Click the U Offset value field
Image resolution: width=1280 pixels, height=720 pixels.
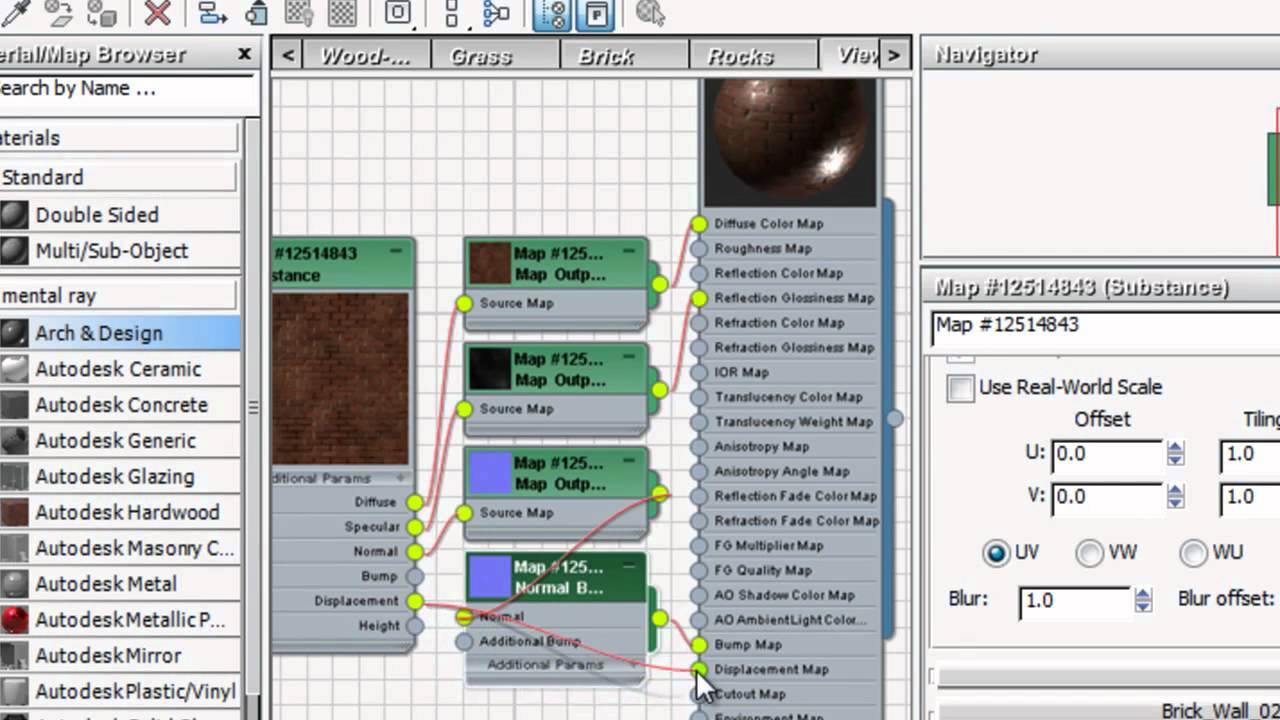pos(1107,454)
